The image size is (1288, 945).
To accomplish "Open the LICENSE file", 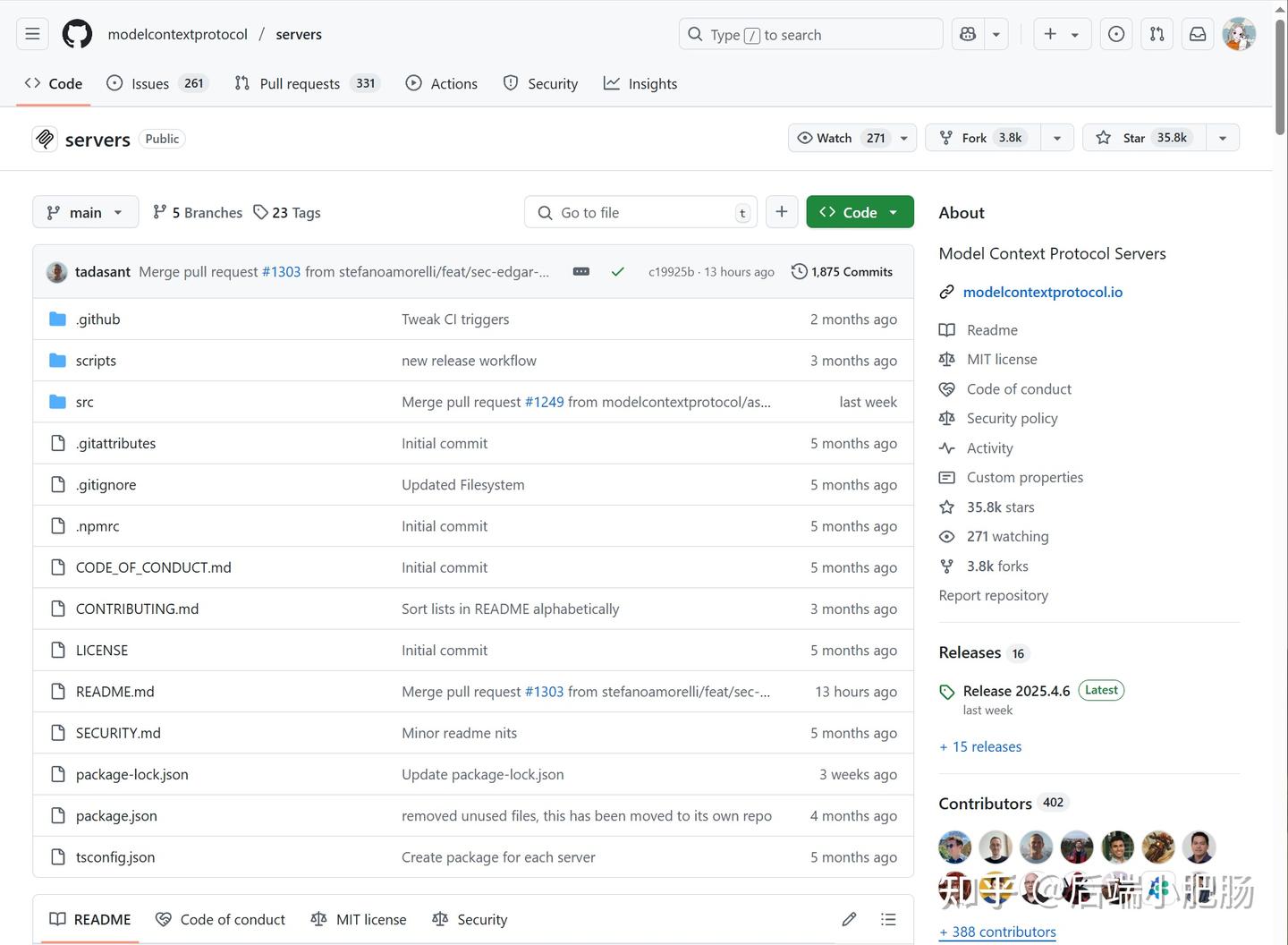I will click(x=102, y=650).
